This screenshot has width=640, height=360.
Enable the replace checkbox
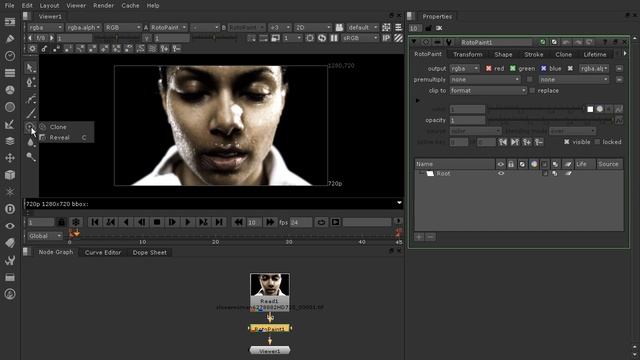(532, 91)
